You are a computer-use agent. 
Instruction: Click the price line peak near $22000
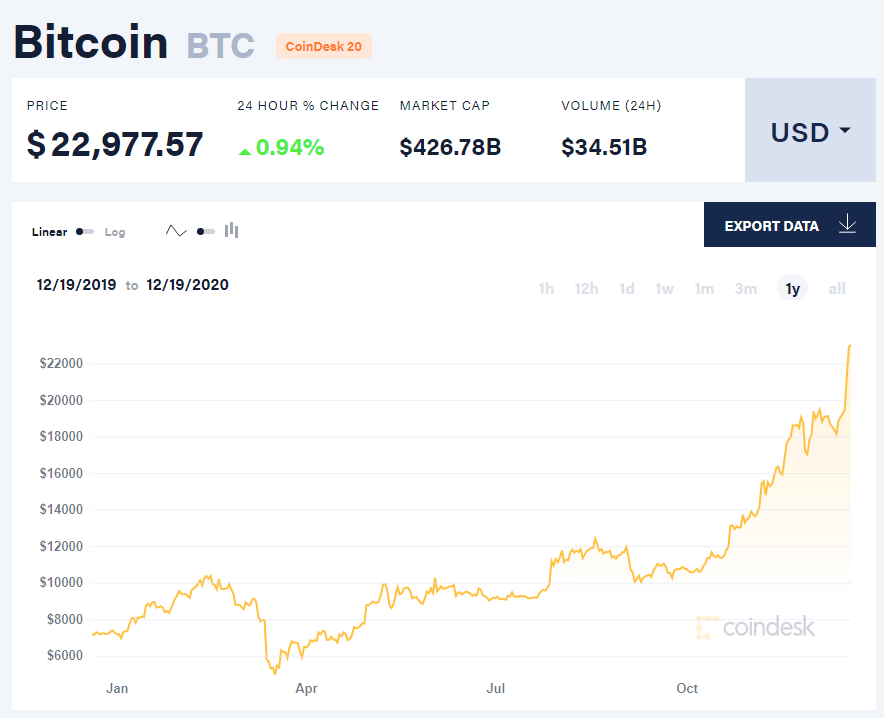click(849, 347)
